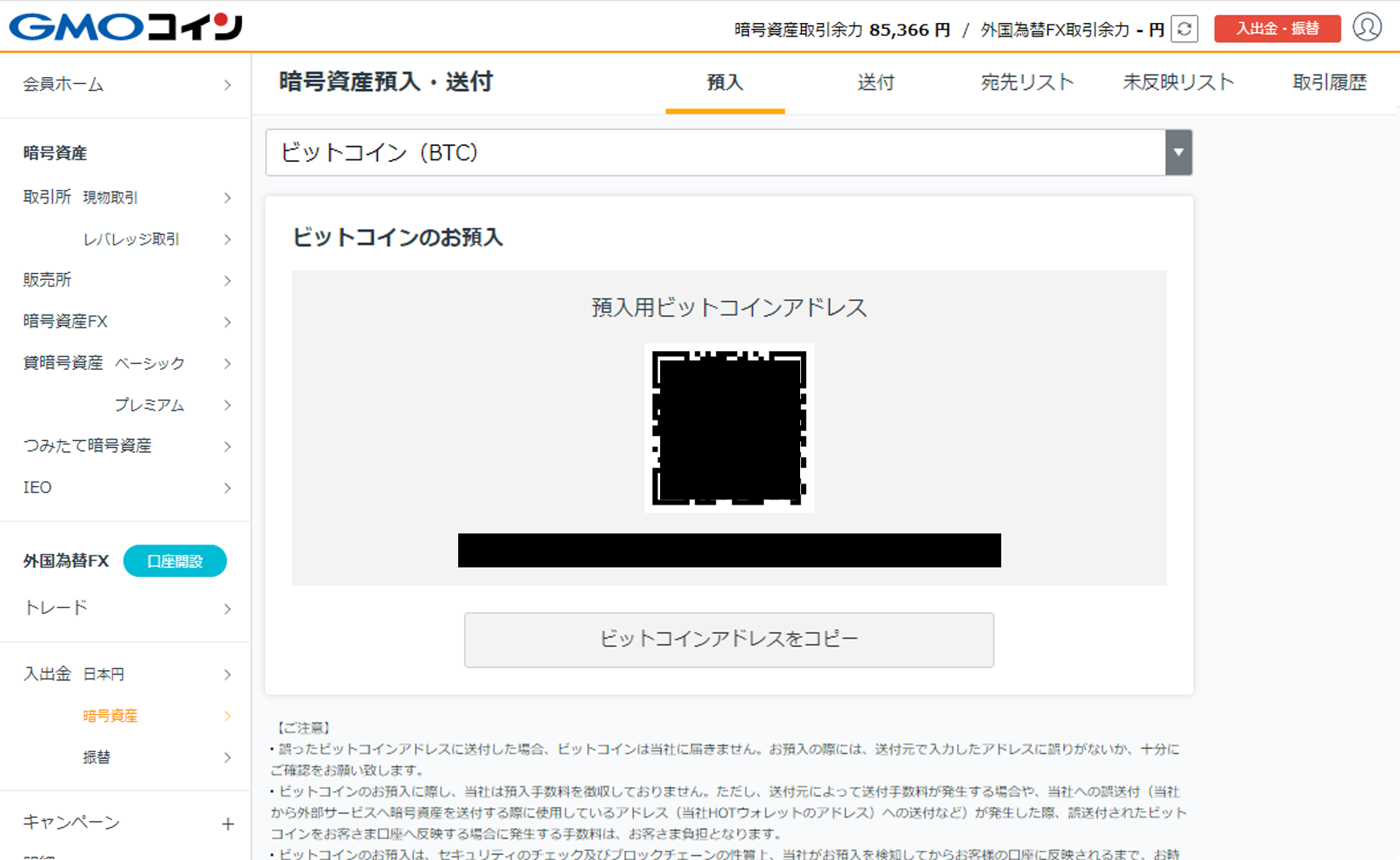
Task: Open the 取引履歴 tab
Action: pyautogui.click(x=1330, y=82)
